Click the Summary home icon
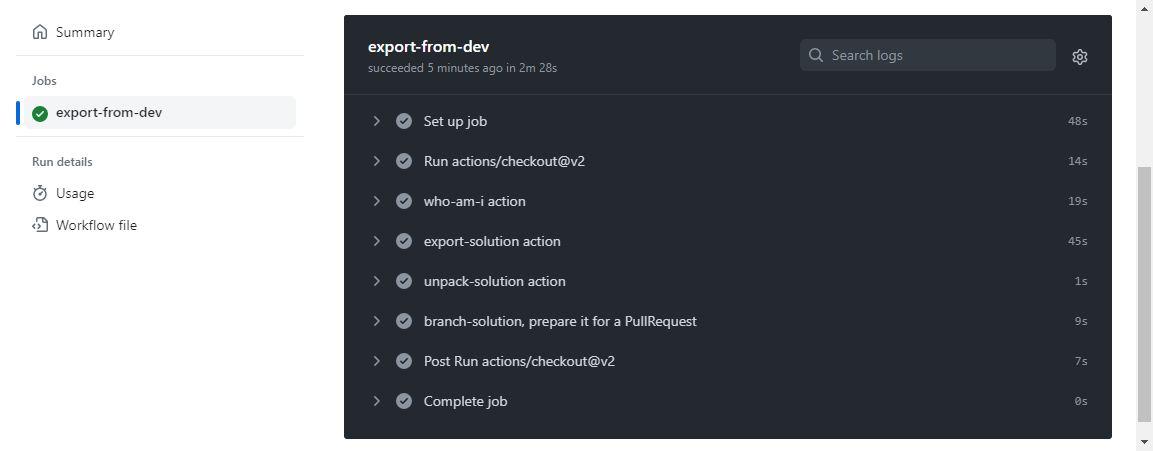The height and width of the screenshot is (451, 1153). (x=40, y=32)
